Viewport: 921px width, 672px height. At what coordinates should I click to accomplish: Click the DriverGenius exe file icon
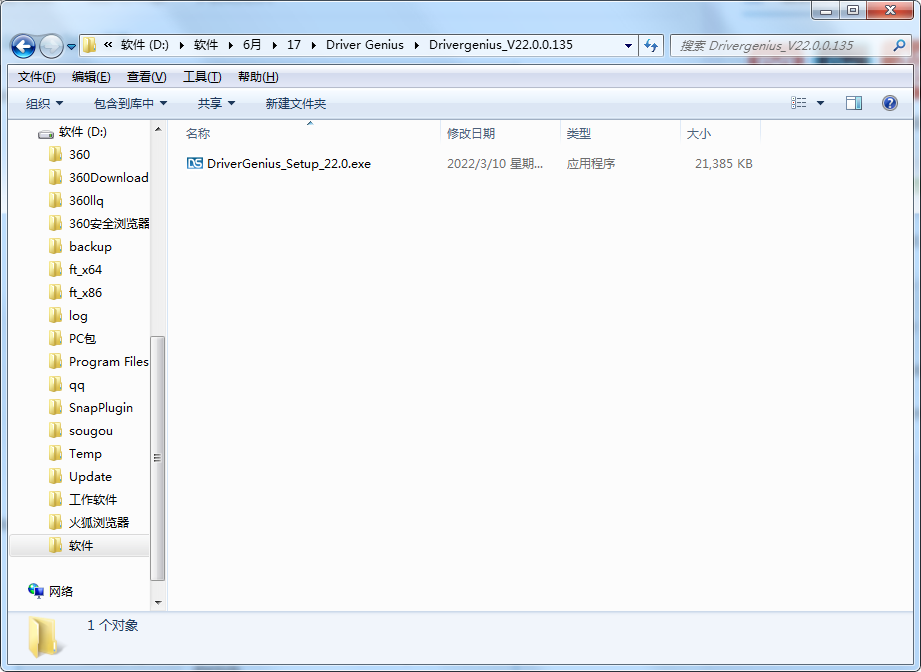point(194,163)
